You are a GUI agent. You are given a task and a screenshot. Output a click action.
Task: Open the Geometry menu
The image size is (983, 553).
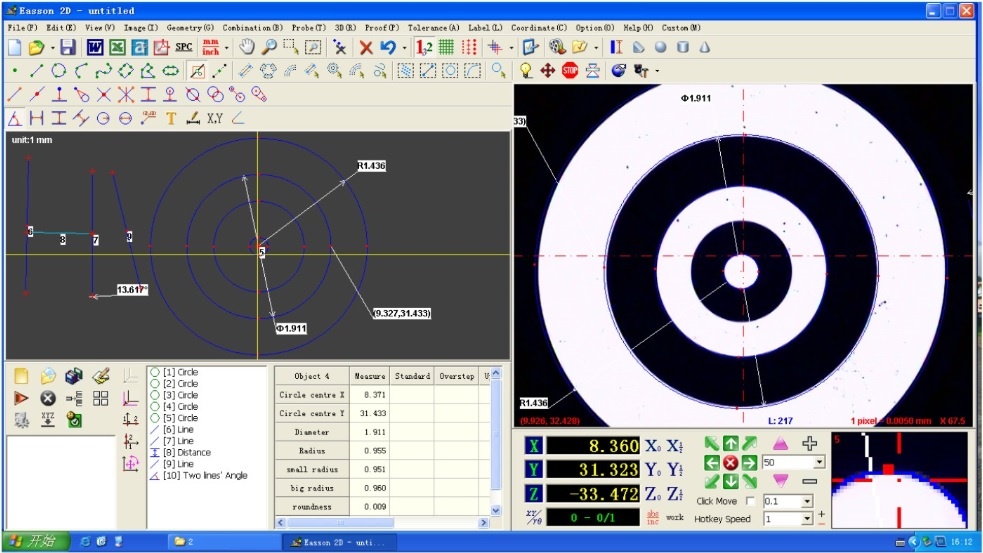point(190,28)
